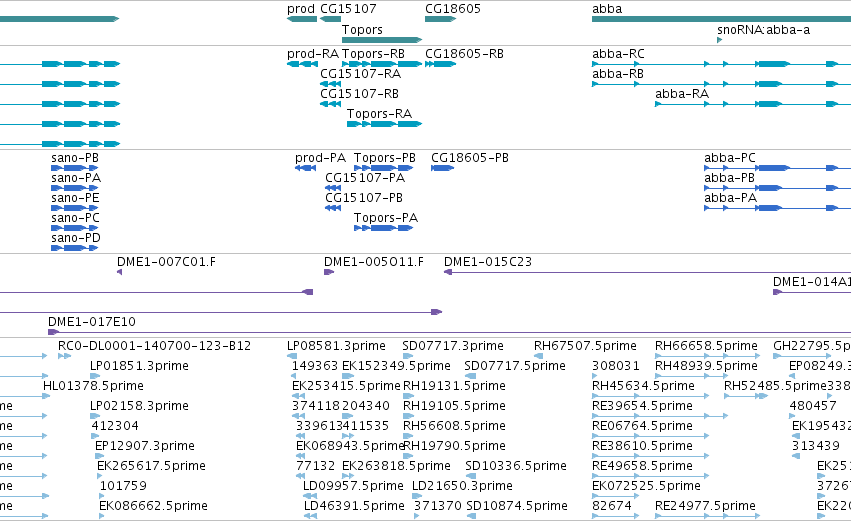Select the abba-RA transcript label
The height and width of the screenshot is (521, 851).
[682, 94]
